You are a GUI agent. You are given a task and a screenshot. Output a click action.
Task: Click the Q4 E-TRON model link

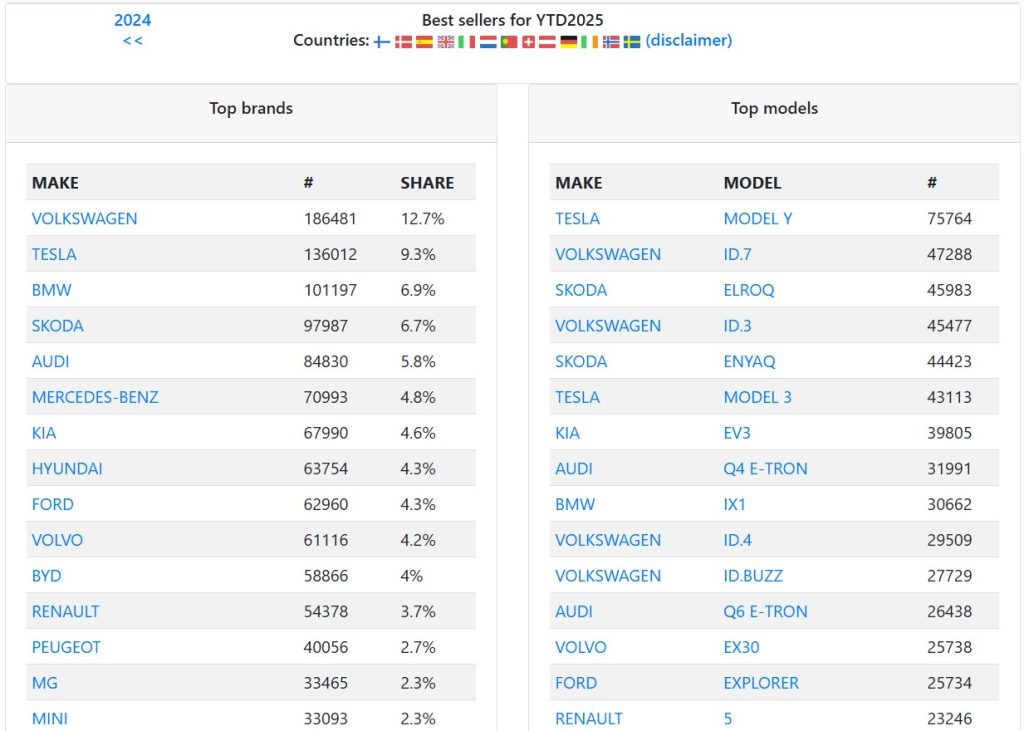765,468
